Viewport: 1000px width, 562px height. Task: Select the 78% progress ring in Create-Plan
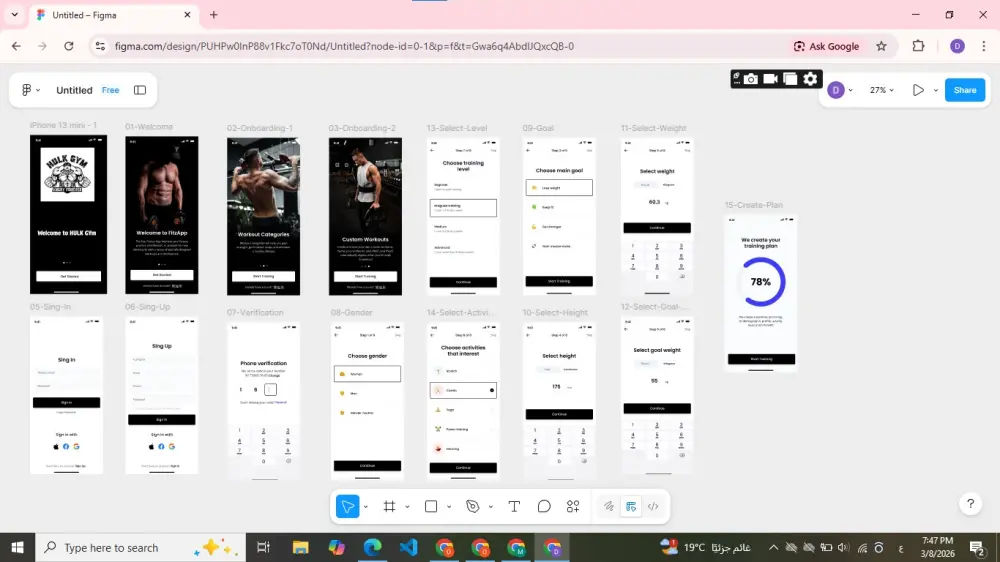pos(761,281)
